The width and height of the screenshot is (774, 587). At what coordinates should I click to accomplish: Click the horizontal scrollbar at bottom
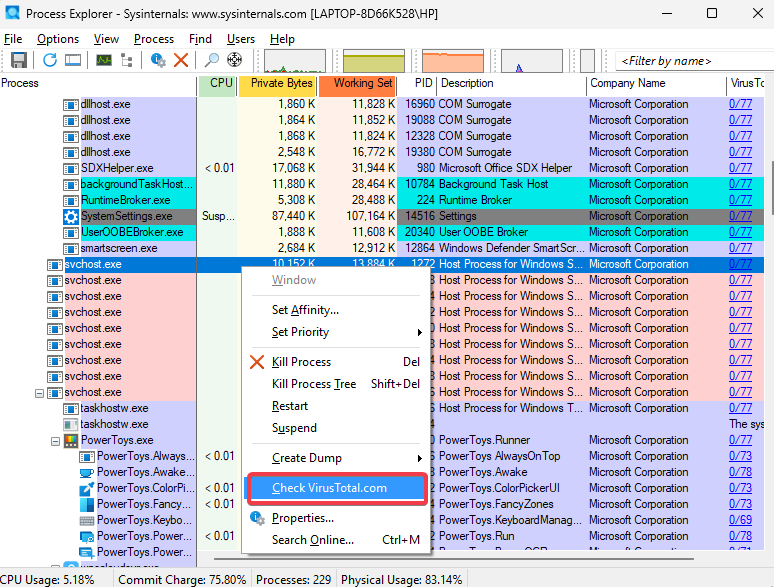(454, 559)
